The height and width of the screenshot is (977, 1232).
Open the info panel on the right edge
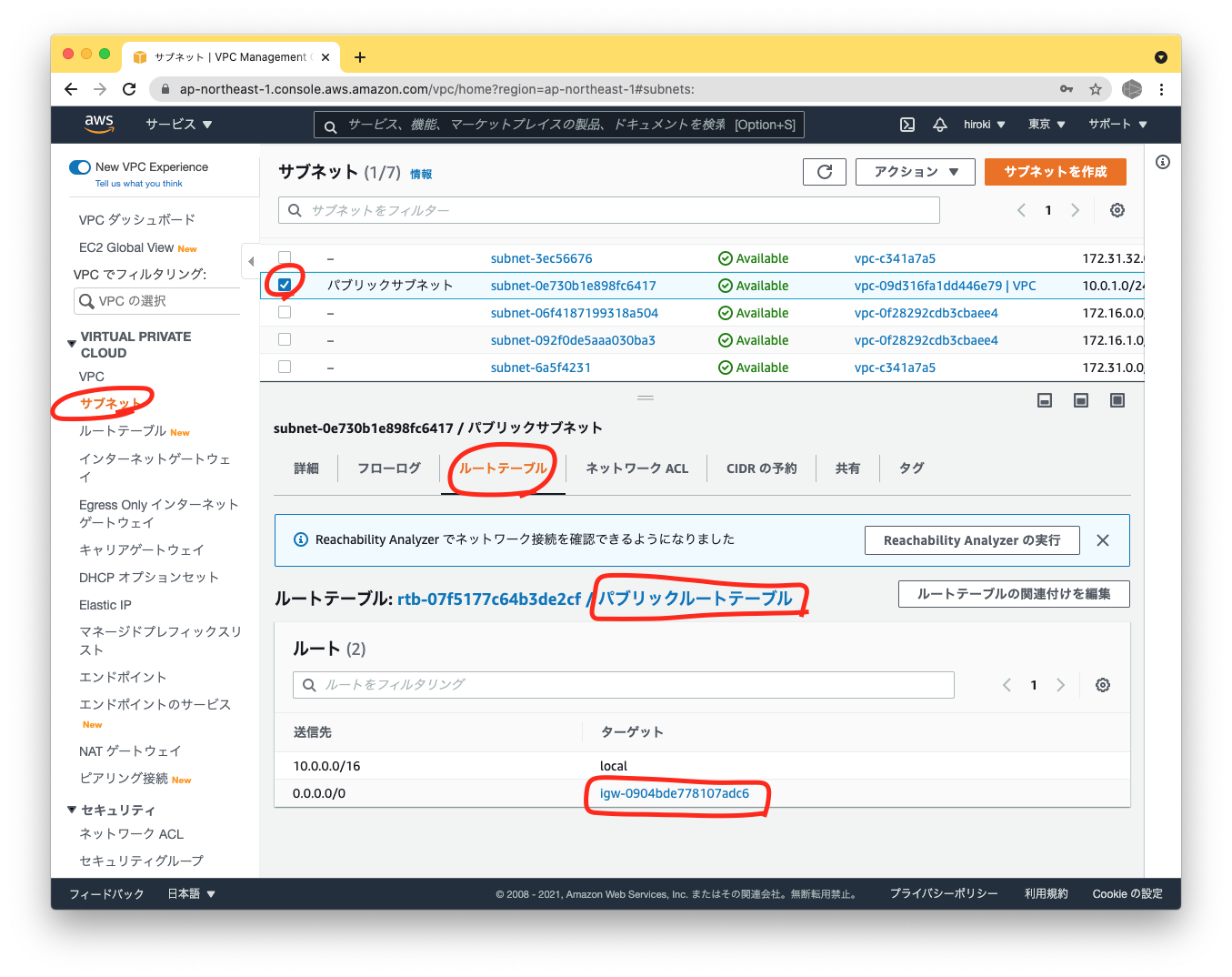pyautogui.click(x=1162, y=161)
